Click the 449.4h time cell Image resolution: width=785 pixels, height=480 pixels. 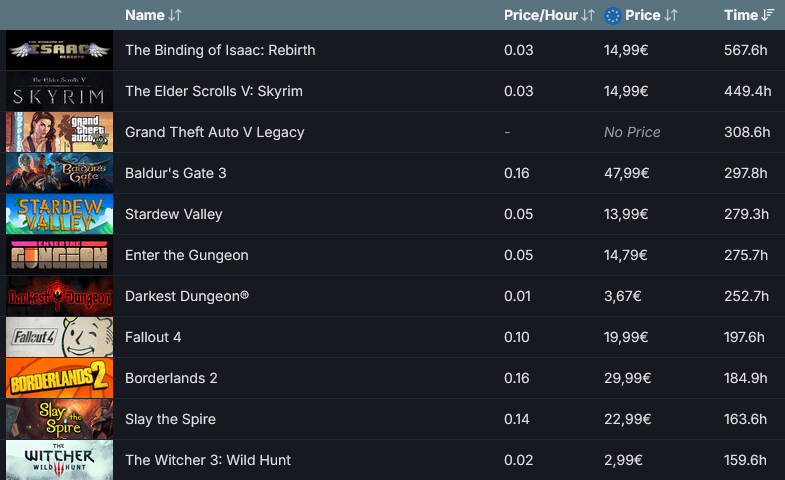coord(747,91)
